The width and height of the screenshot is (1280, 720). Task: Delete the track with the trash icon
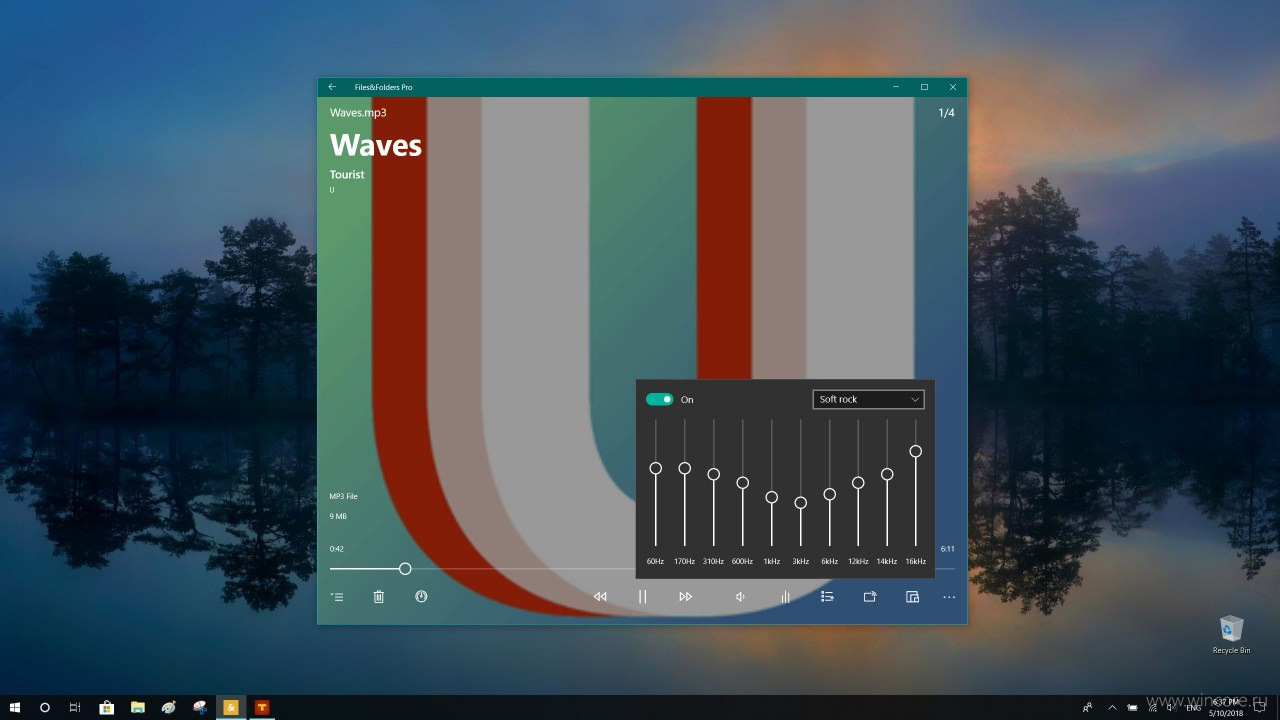click(x=379, y=597)
